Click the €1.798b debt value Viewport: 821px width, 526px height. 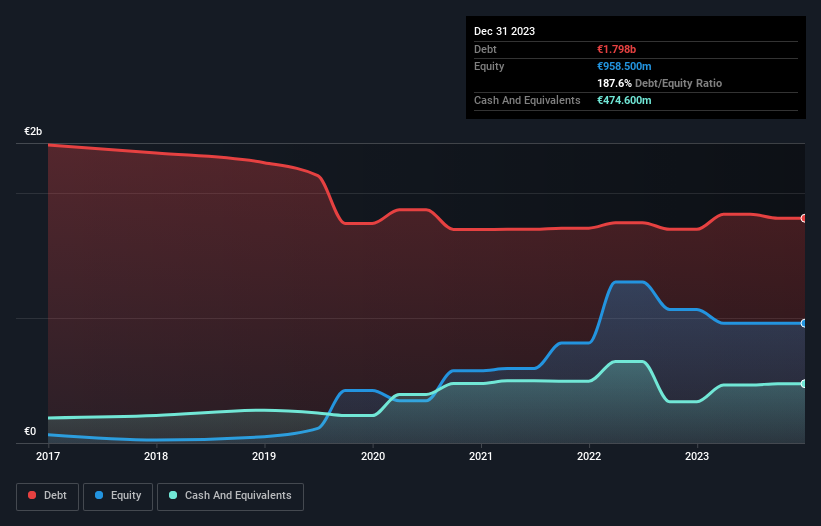coord(616,49)
